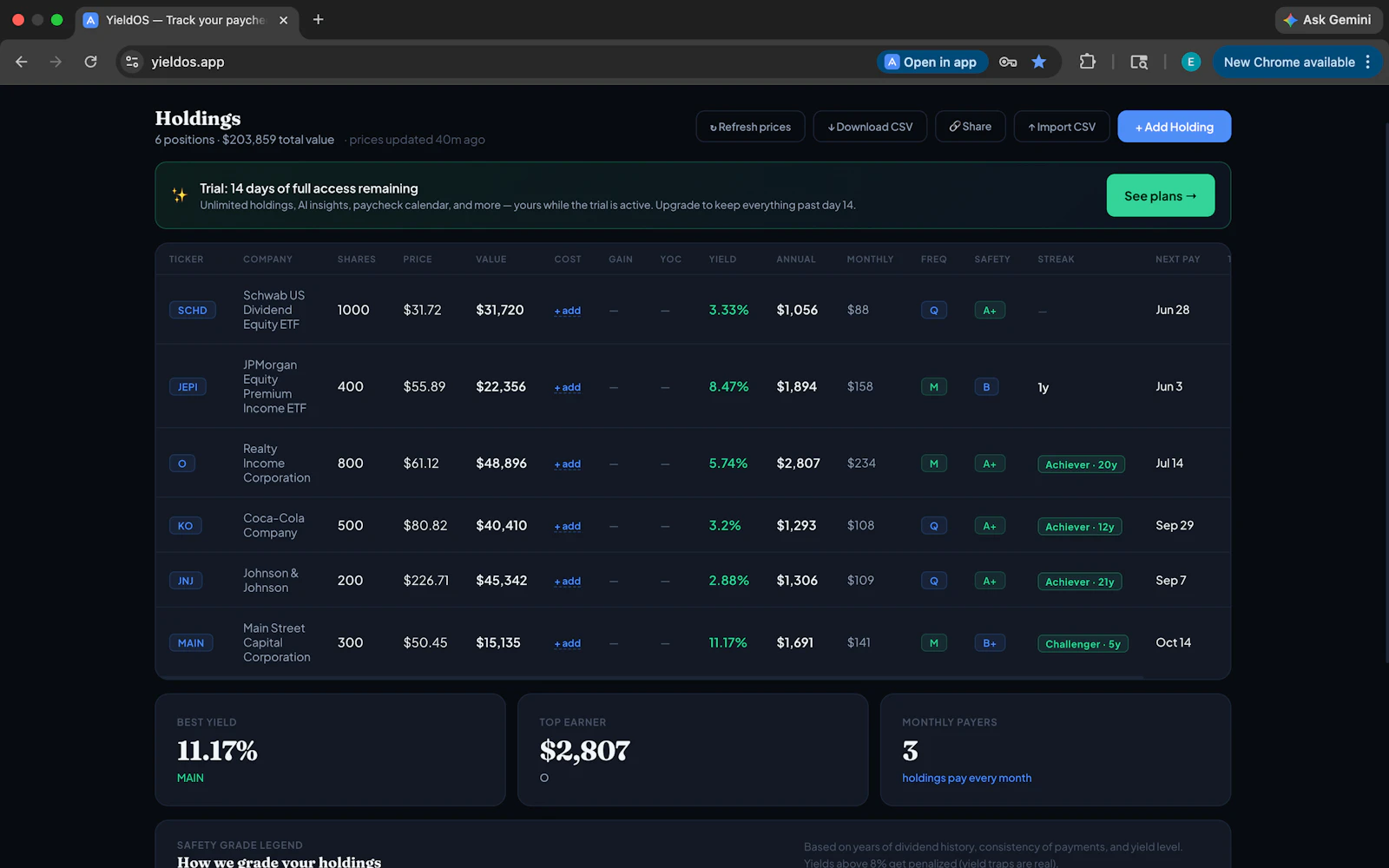Add cost basis for Coca-Cola
The image size is (1389, 868).
point(568,526)
